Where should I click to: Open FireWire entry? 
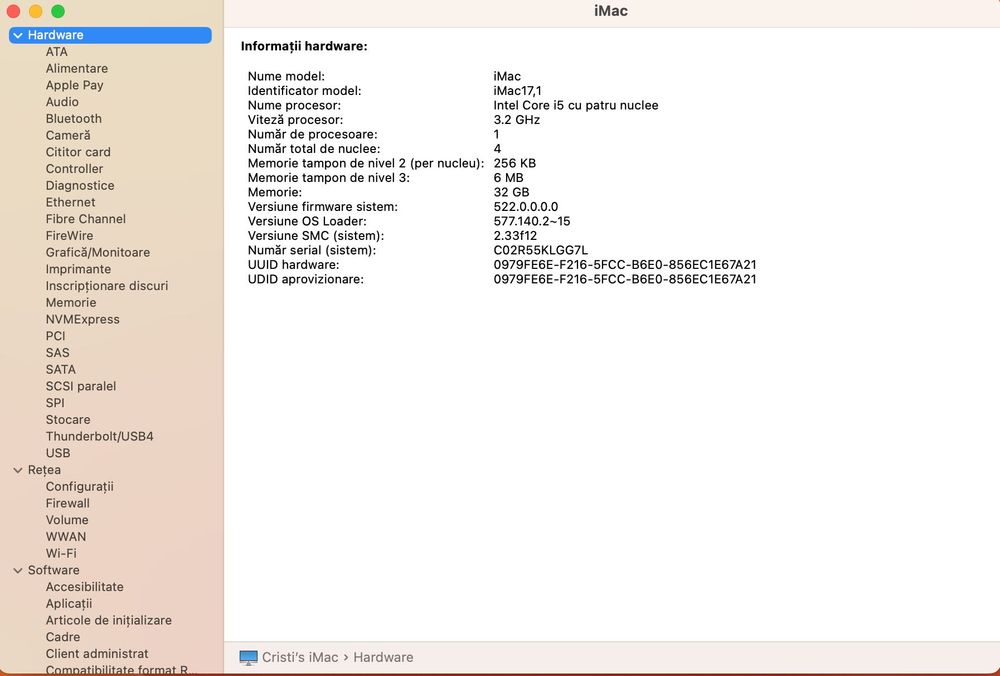coord(69,235)
